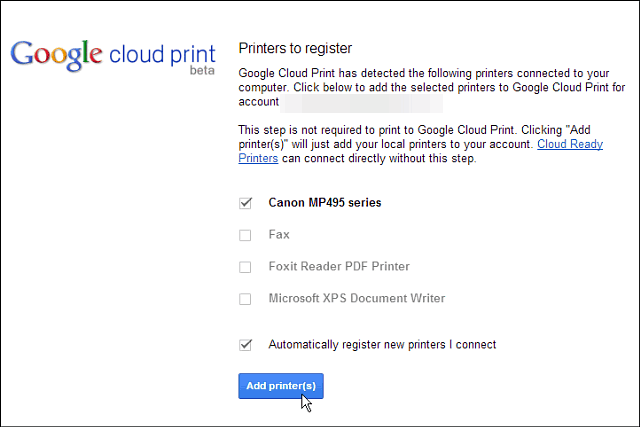This screenshot has width=640, height=427.
Task: Click the blue "cloud print" logo text
Action: [x=162, y=54]
